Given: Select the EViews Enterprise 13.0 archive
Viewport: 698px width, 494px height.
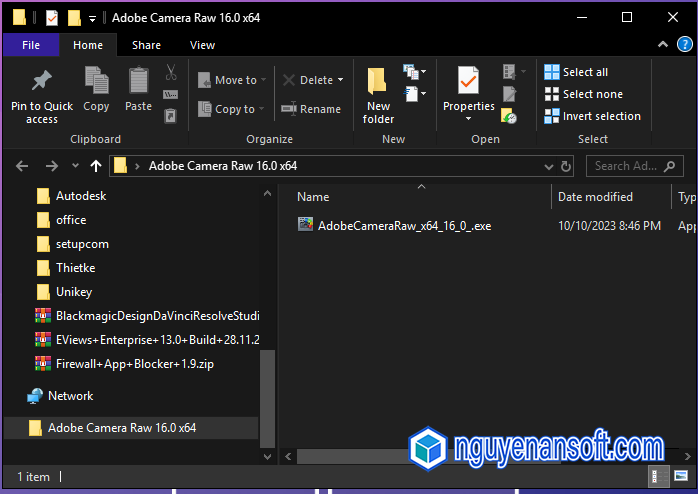Looking at the screenshot, I should point(147,340).
